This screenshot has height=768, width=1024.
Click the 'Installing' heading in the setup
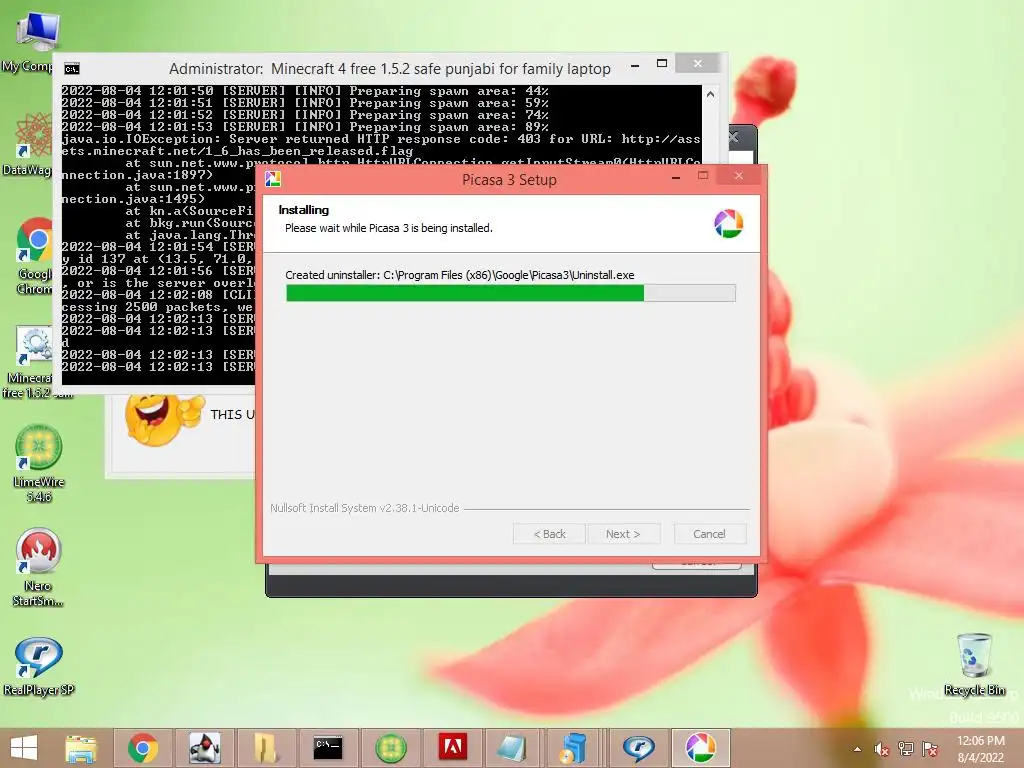point(304,210)
